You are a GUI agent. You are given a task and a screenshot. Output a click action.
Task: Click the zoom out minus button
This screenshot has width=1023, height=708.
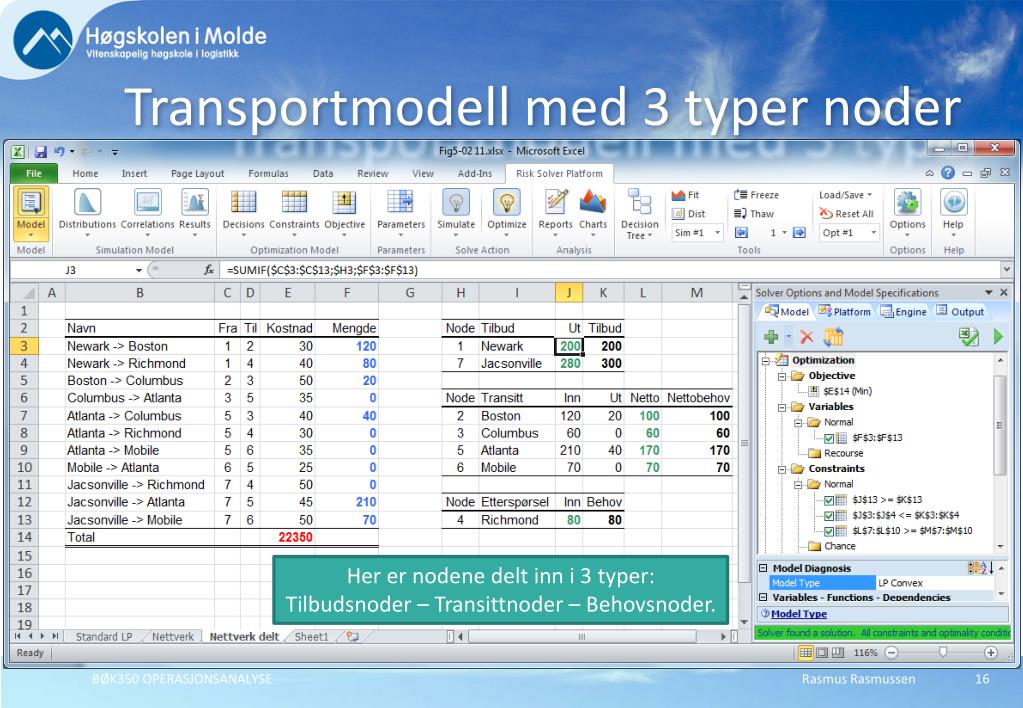click(x=892, y=653)
